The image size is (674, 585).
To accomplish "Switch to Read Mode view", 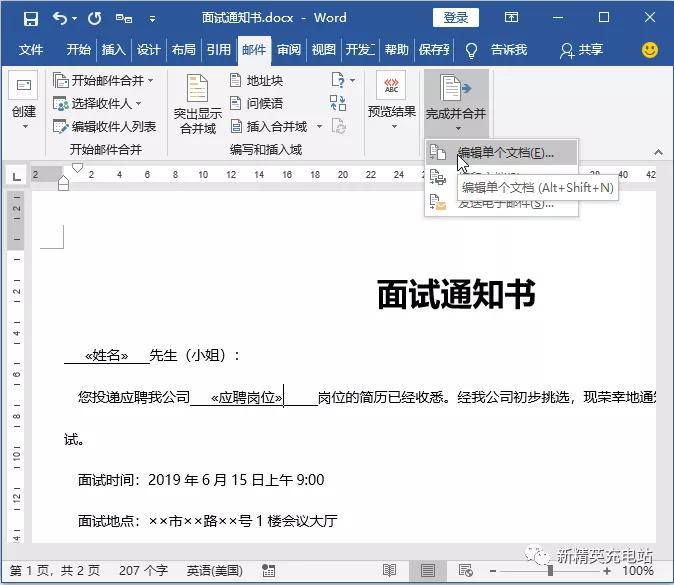I will (x=389, y=571).
